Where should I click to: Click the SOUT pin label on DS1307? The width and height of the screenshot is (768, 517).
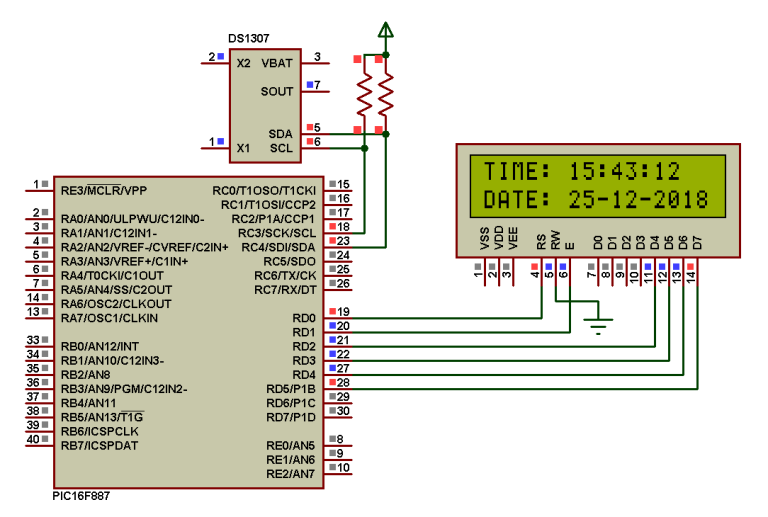277,92
